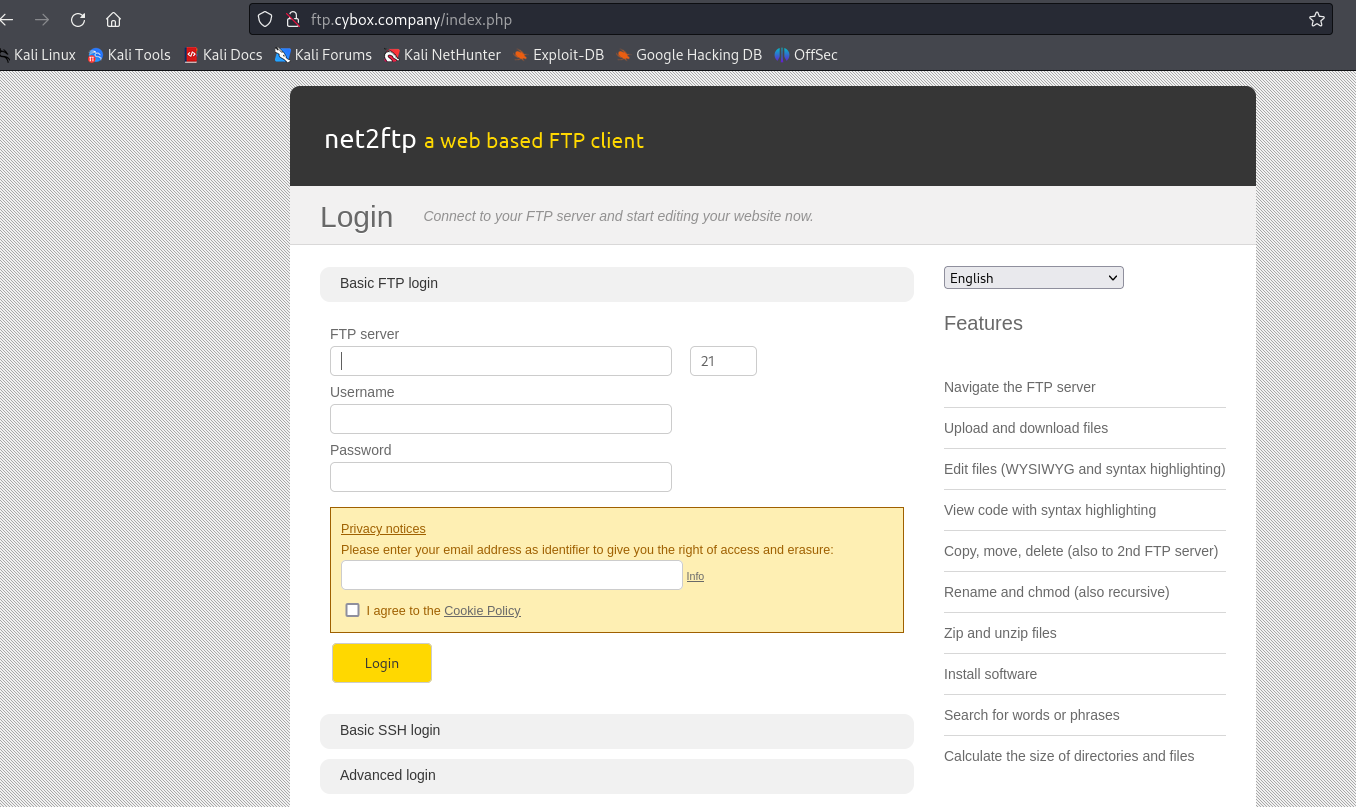Click the 'FTP server' field label
Image resolution: width=1356 pixels, height=807 pixels.
point(365,334)
